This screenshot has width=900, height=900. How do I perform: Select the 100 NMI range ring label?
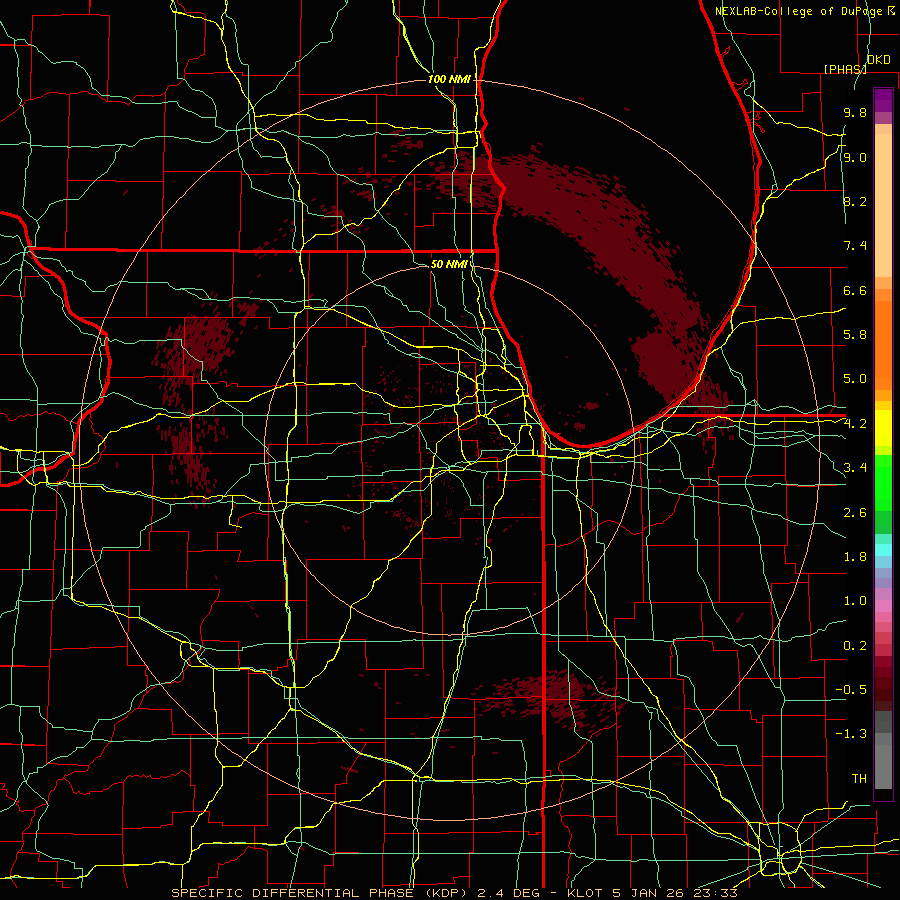point(449,79)
